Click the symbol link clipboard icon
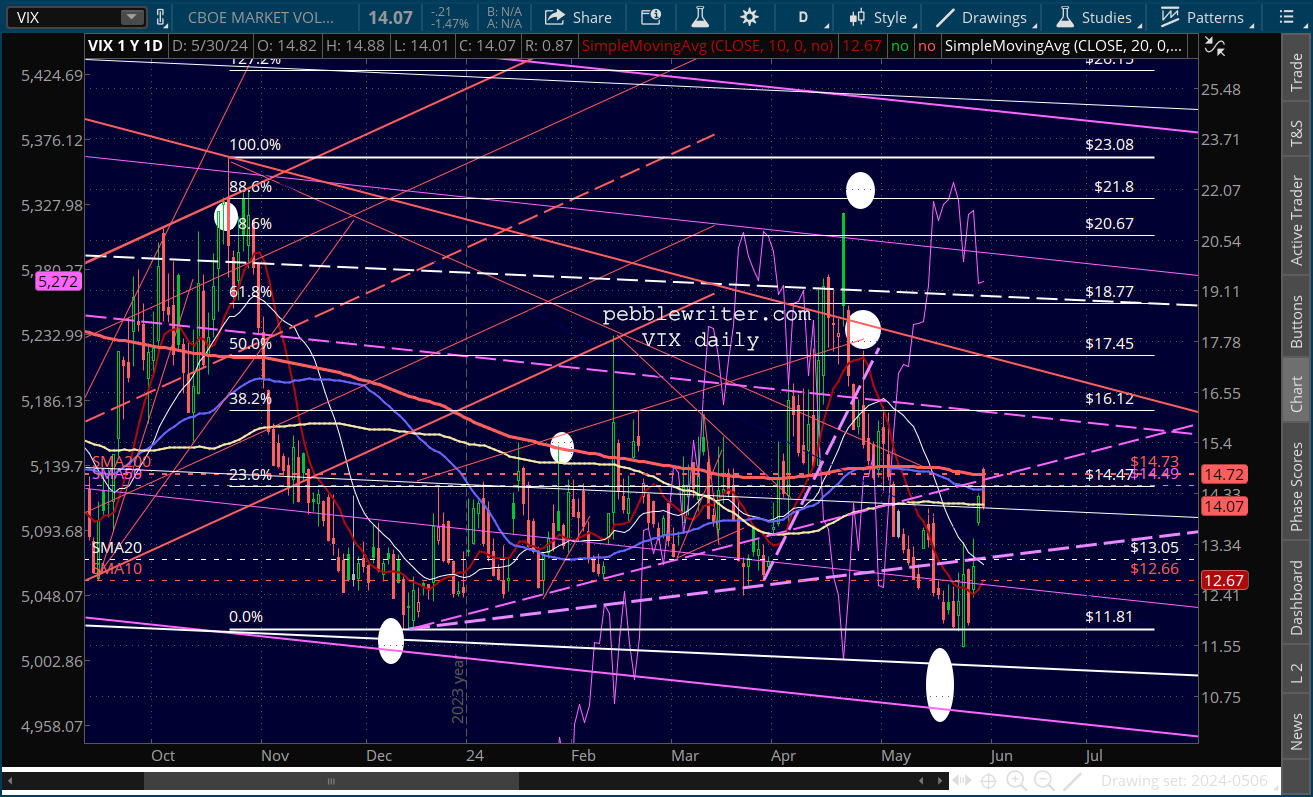 pos(161,17)
